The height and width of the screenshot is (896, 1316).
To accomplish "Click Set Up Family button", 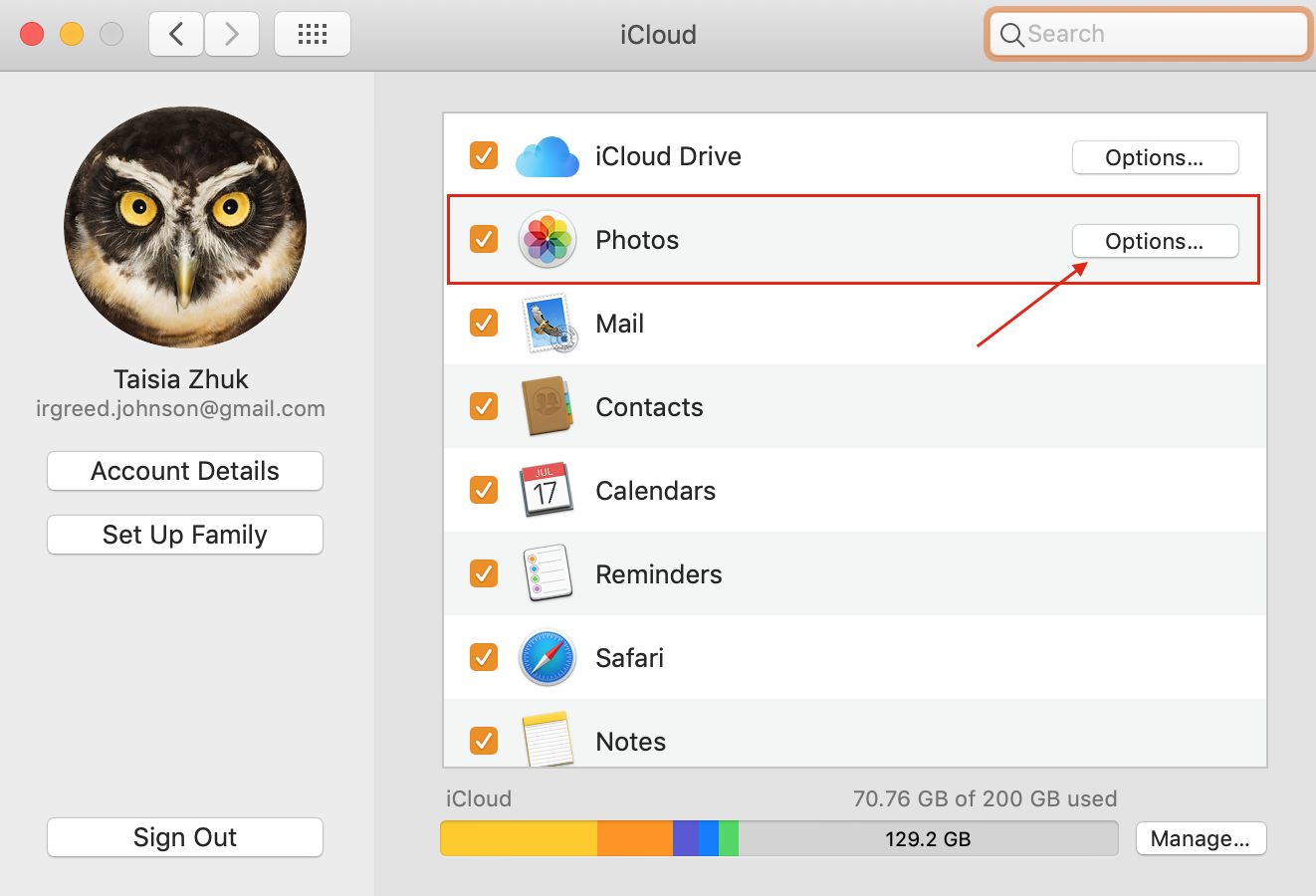I will [185, 535].
